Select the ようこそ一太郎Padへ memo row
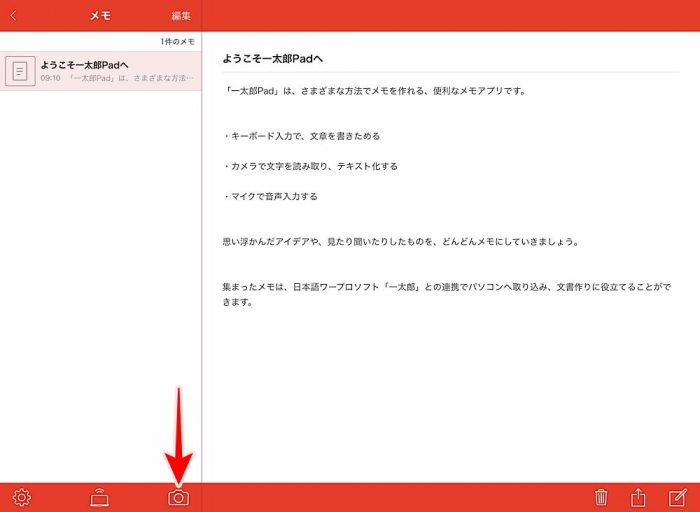The image size is (700, 512). click(x=100, y=71)
